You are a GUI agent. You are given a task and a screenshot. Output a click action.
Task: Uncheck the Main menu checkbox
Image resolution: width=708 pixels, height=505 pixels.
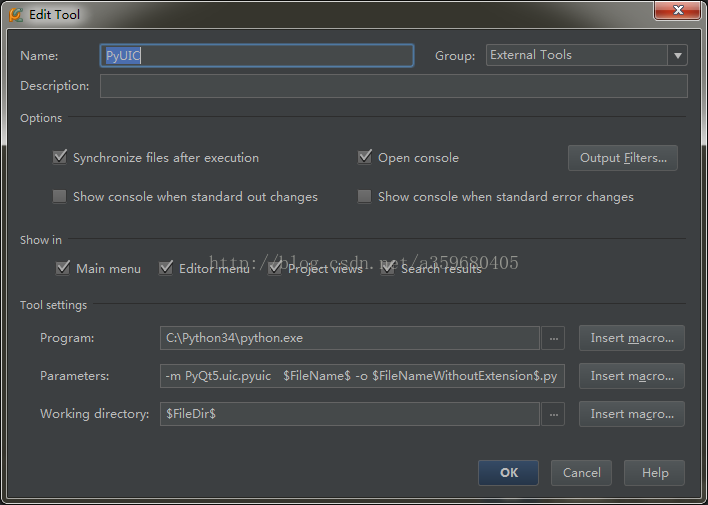[63, 269]
